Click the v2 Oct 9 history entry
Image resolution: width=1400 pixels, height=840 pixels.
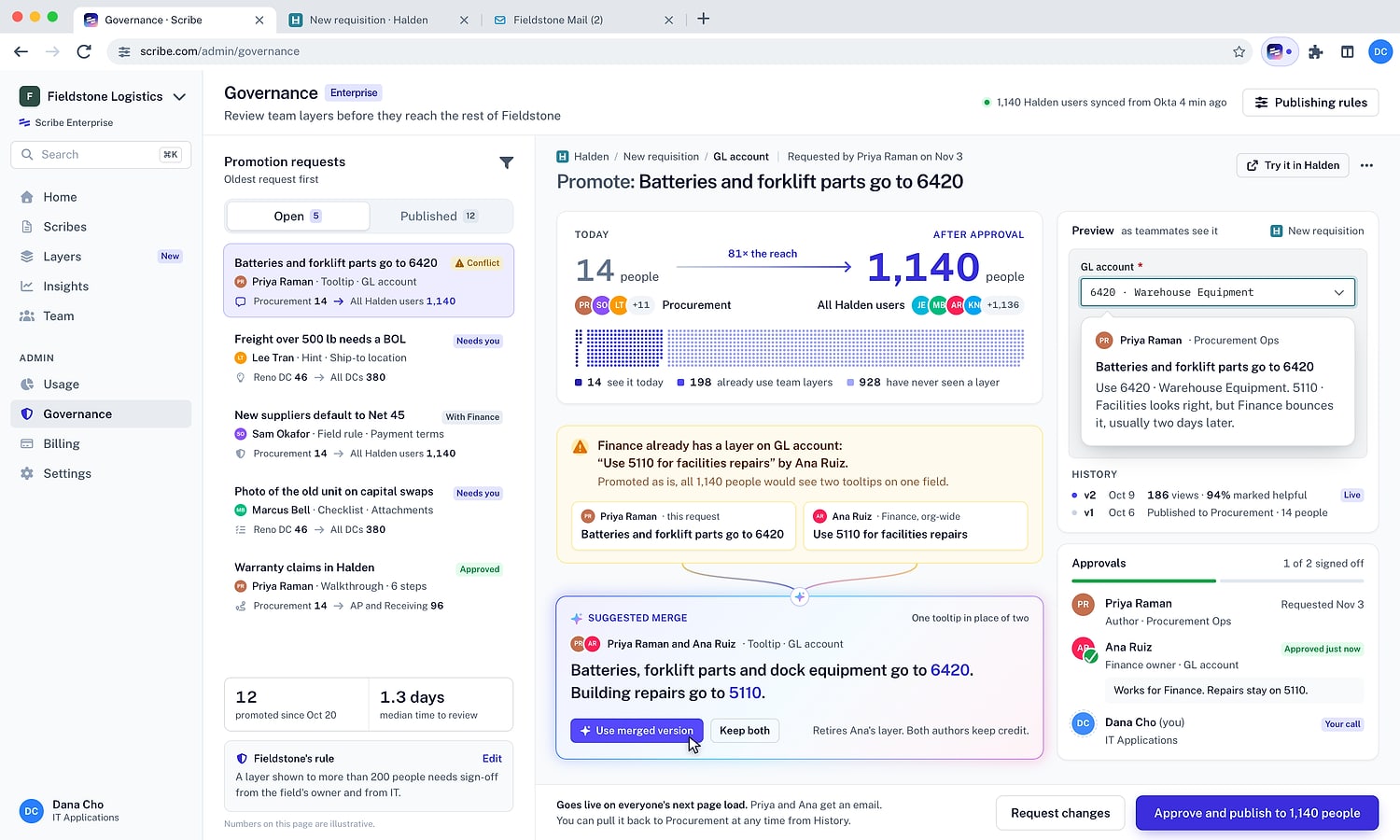(1217, 496)
